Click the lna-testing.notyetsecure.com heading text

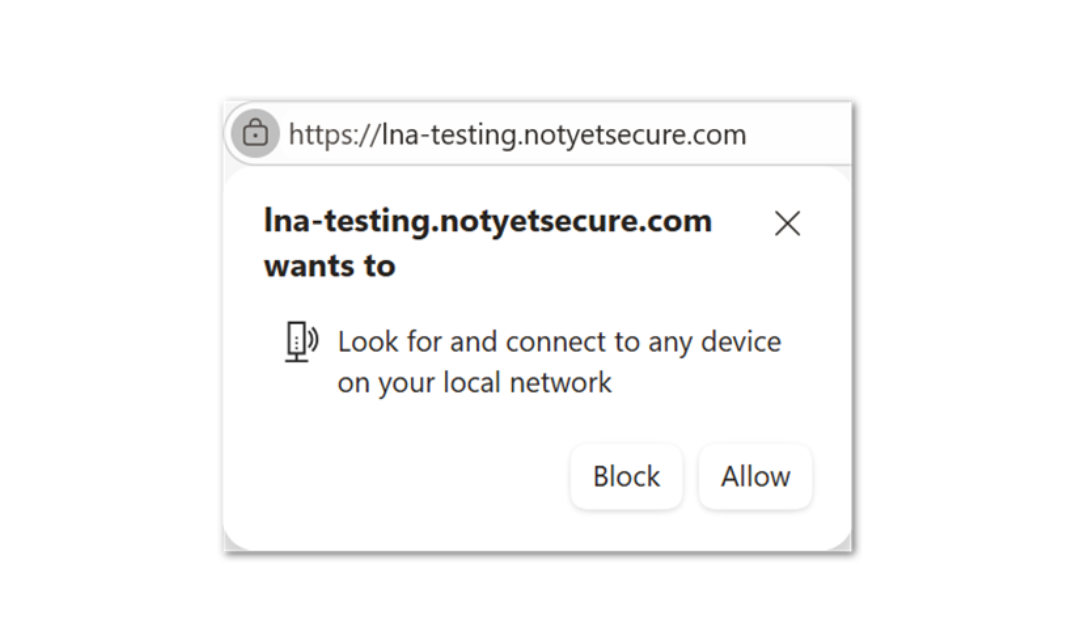pyautogui.click(x=487, y=221)
